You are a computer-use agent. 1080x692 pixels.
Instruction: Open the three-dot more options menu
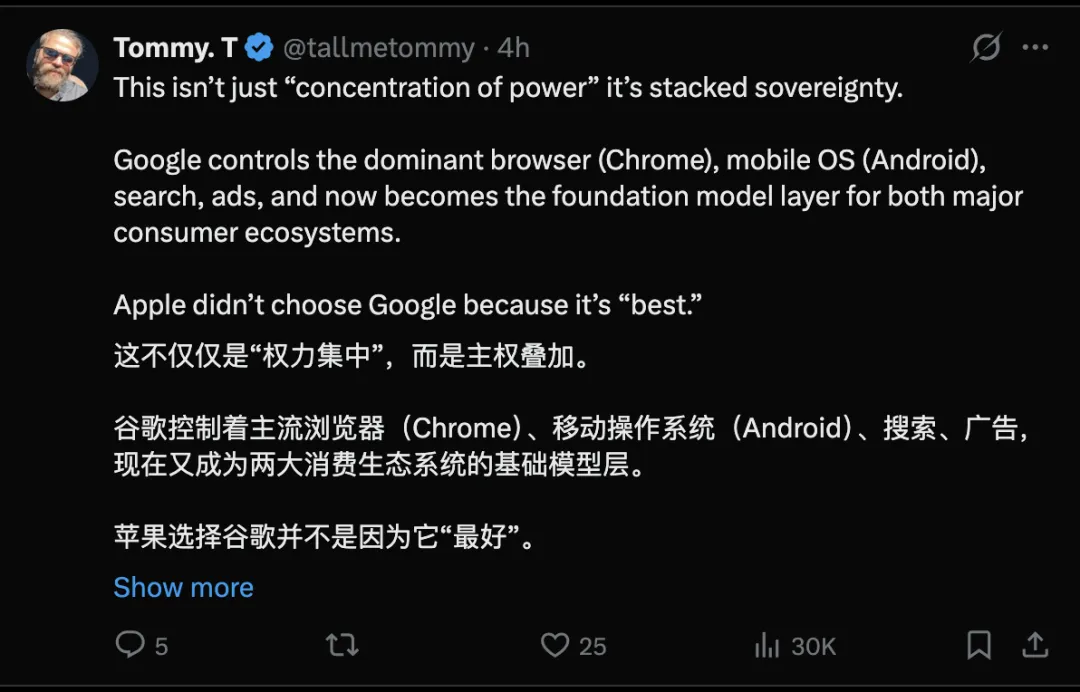(1036, 44)
